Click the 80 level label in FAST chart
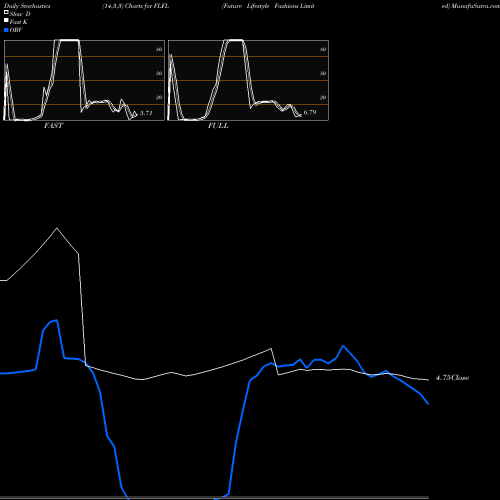 click(x=159, y=49)
